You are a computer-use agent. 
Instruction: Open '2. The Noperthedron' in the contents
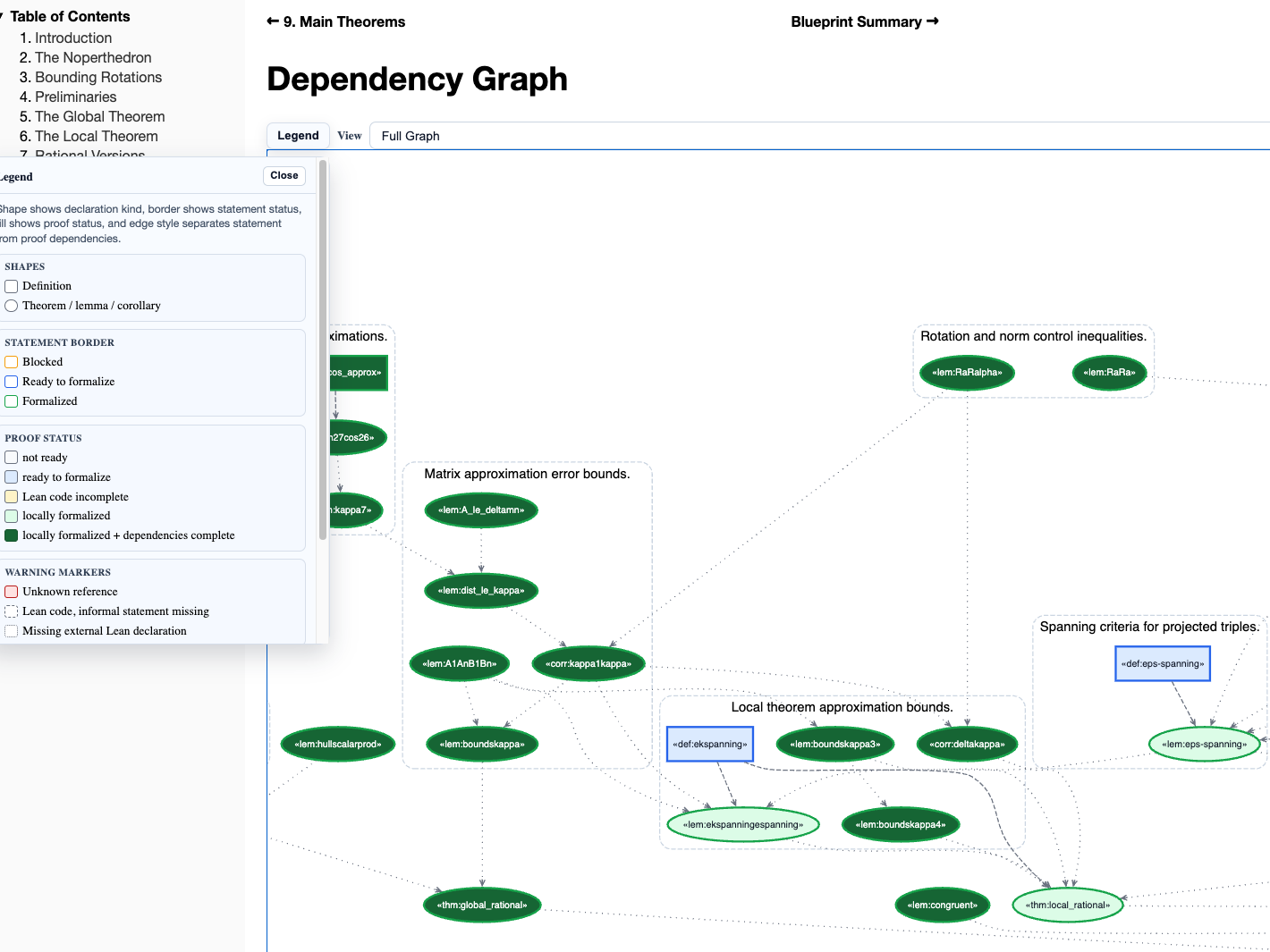pyautogui.click(x=92, y=57)
